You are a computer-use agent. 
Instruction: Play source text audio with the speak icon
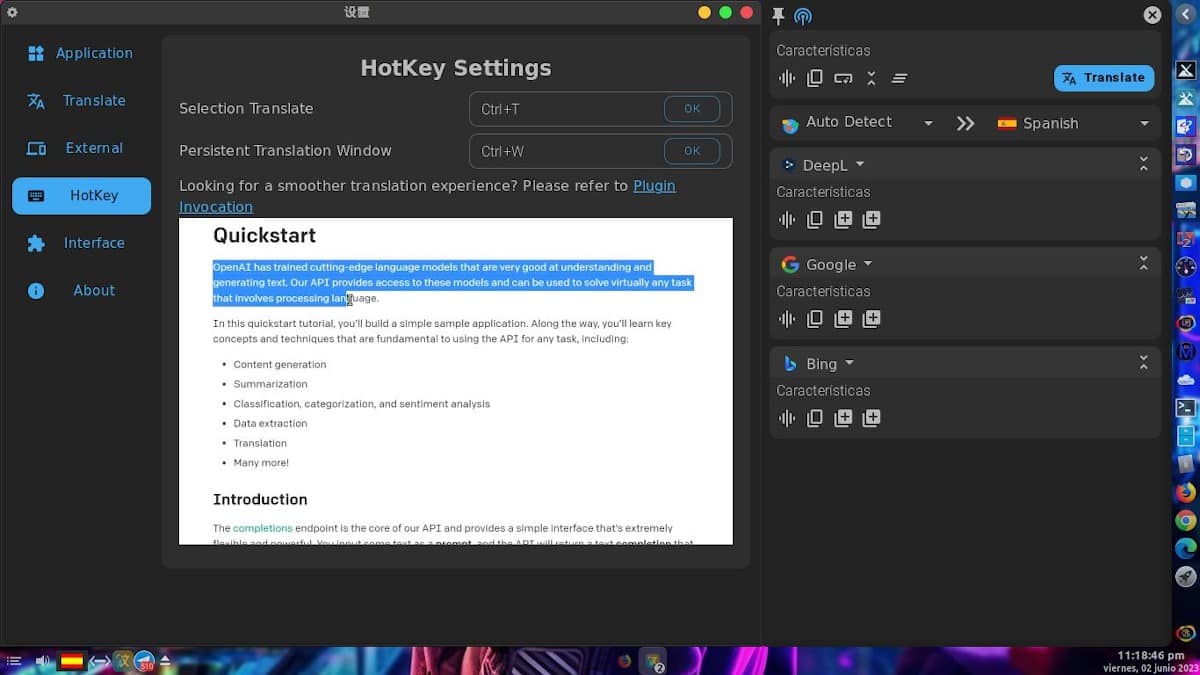(x=787, y=78)
